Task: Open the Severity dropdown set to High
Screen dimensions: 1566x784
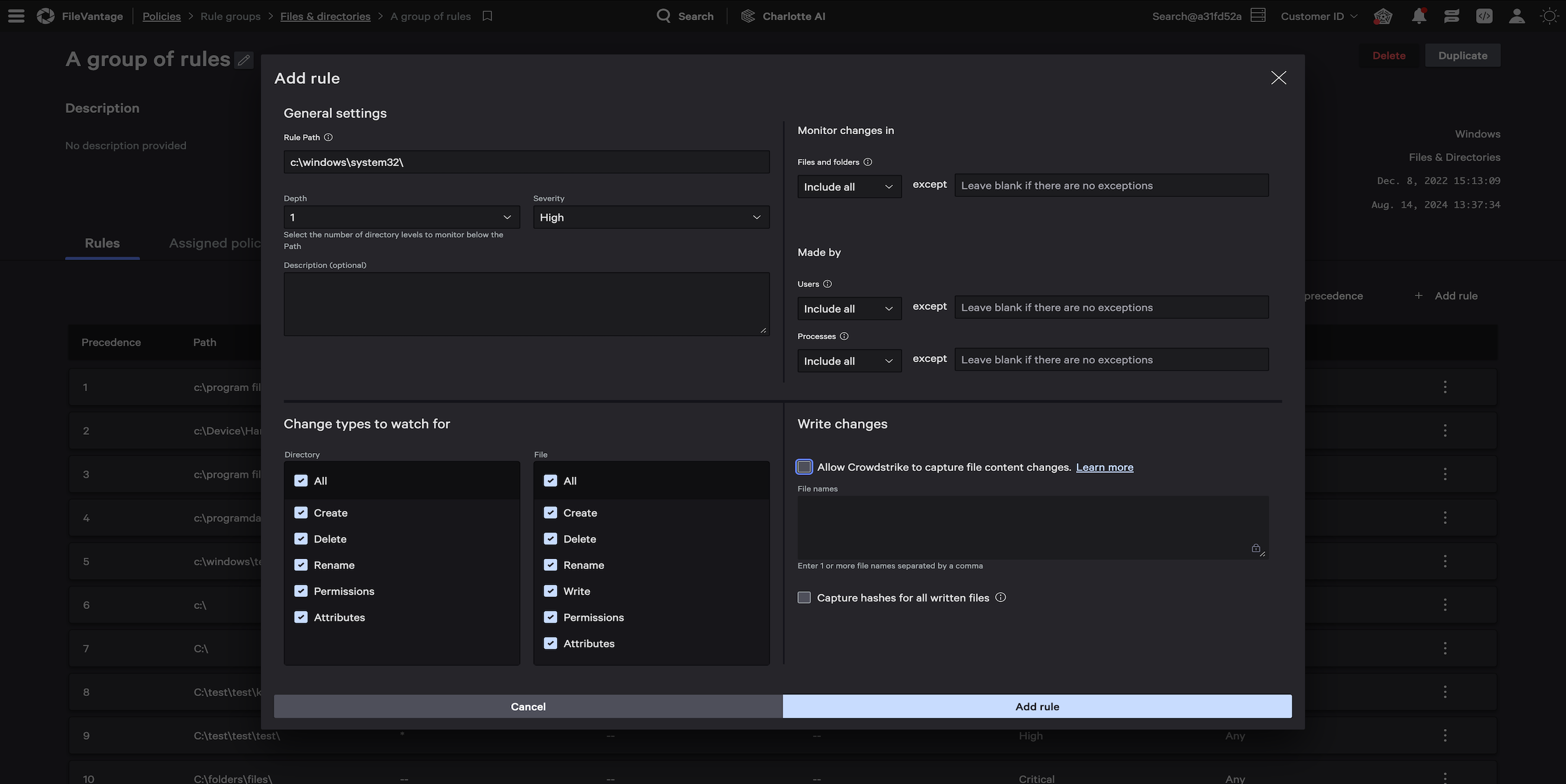Action: pyautogui.click(x=651, y=217)
